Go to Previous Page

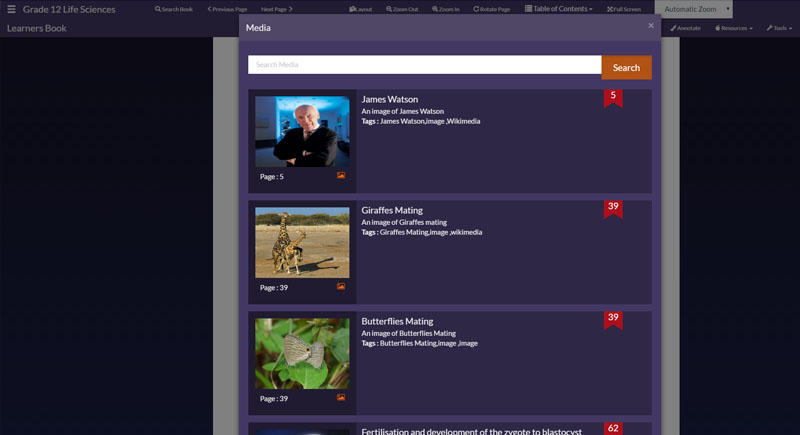coord(227,9)
